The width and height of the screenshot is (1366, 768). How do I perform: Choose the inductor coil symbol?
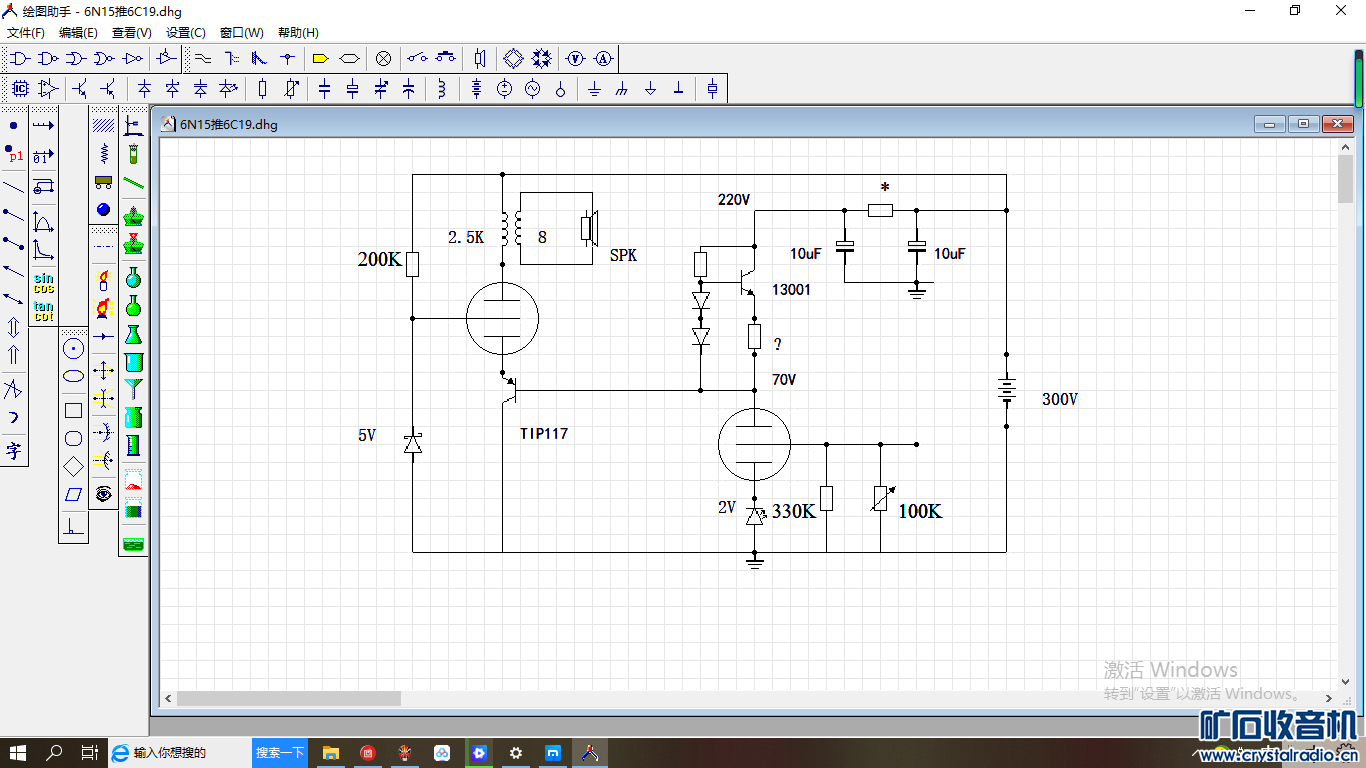442,89
